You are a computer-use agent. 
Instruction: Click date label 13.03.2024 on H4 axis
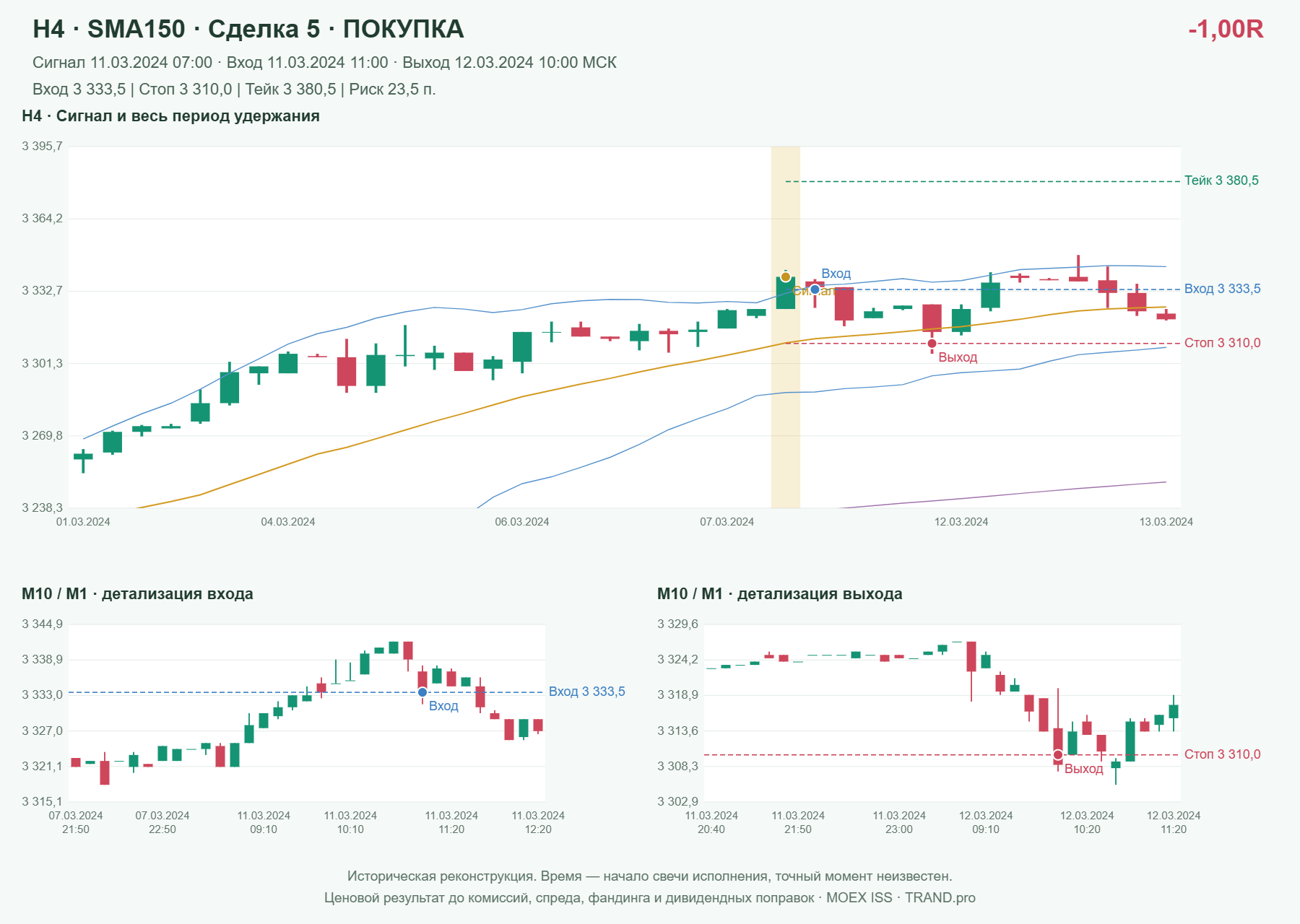point(1166,522)
